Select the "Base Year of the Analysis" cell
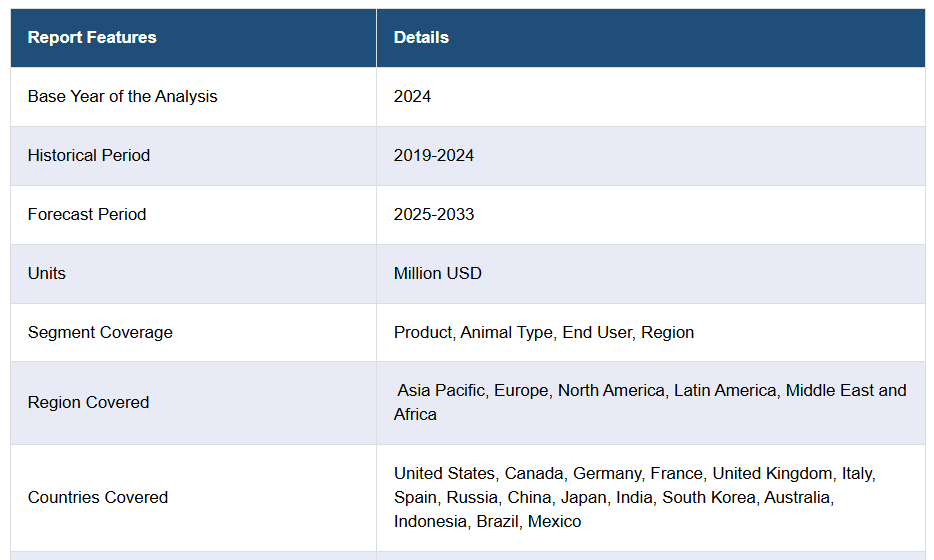 [122, 97]
